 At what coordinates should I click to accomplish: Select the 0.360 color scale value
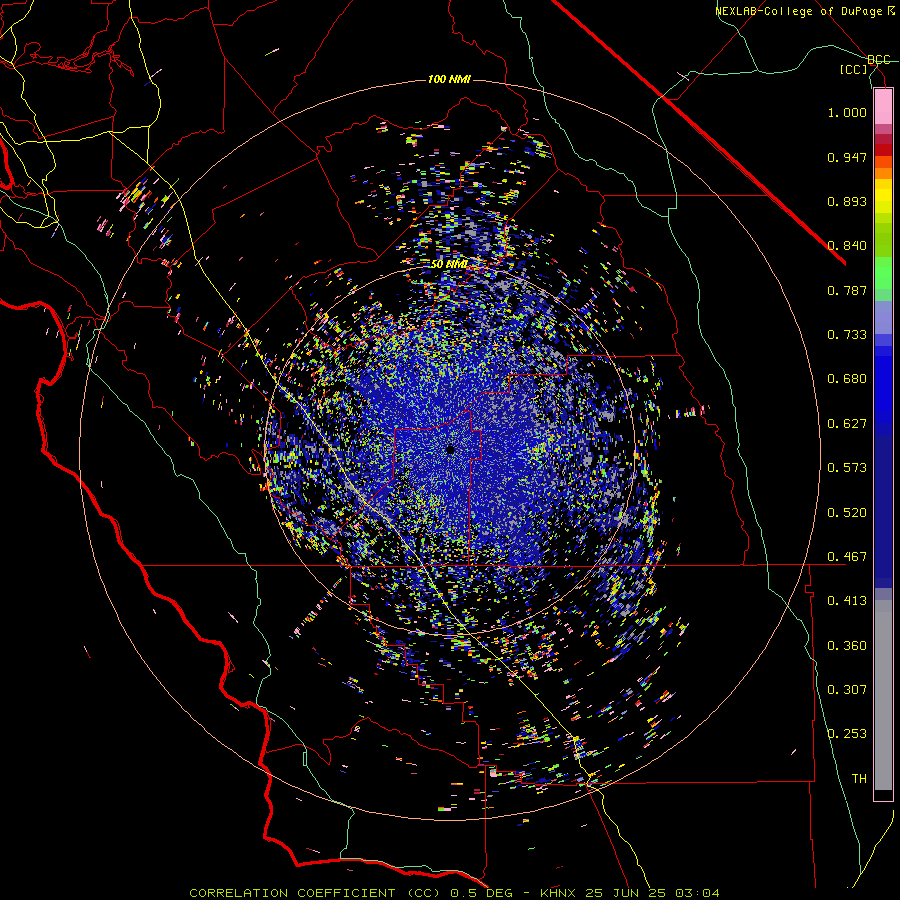[x=847, y=646]
